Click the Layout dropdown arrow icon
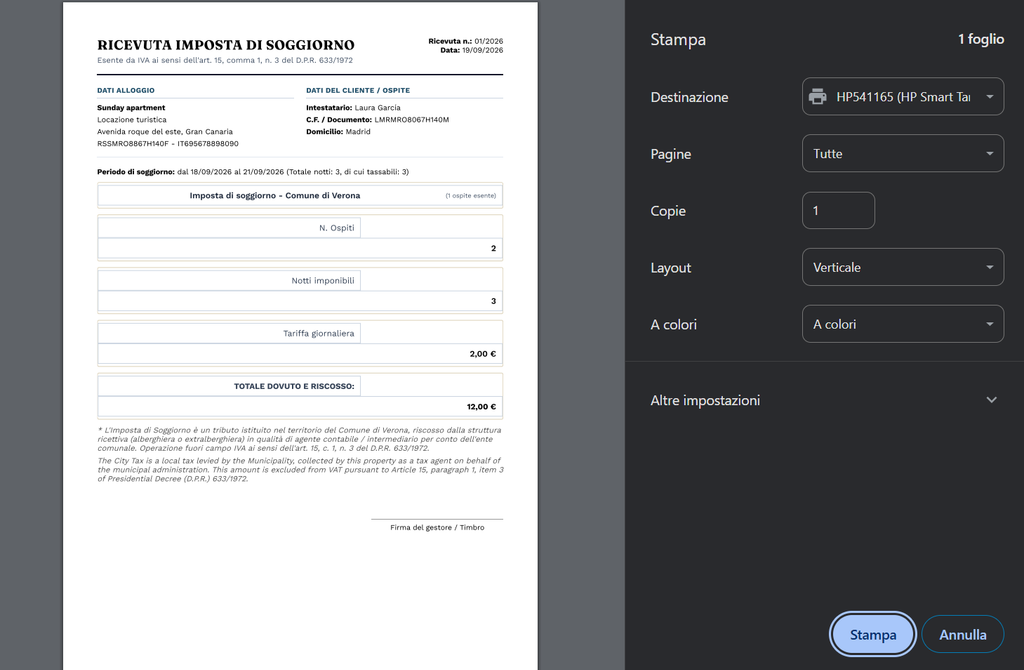 990,267
